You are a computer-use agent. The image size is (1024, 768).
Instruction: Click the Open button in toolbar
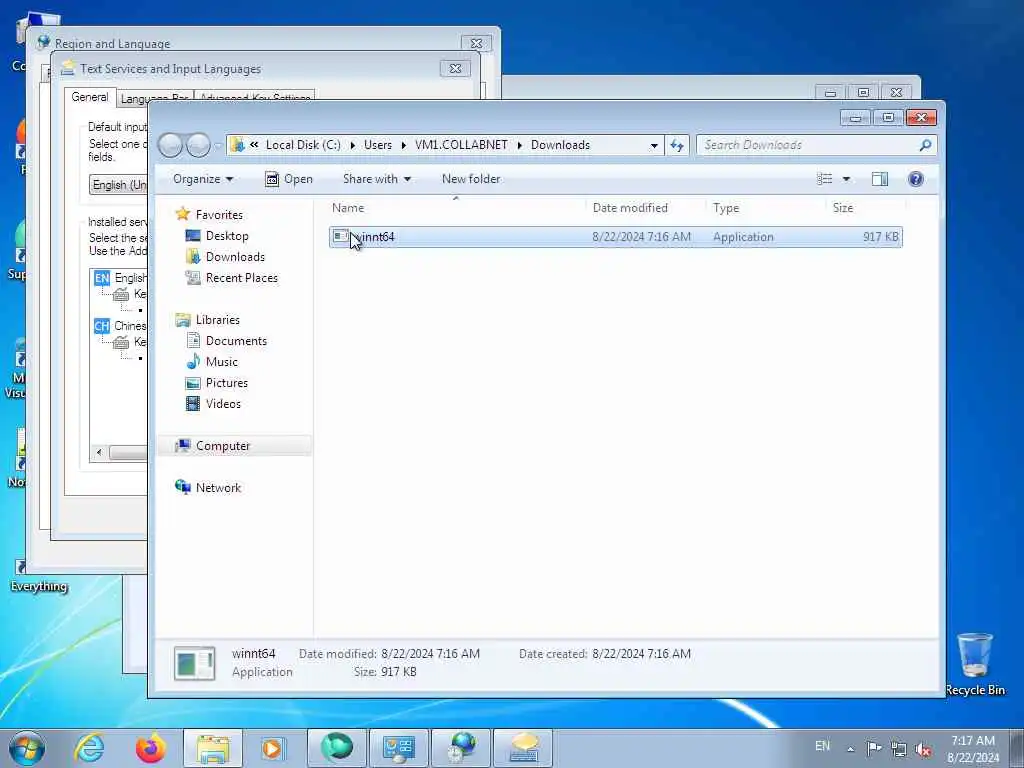pyautogui.click(x=289, y=179)
